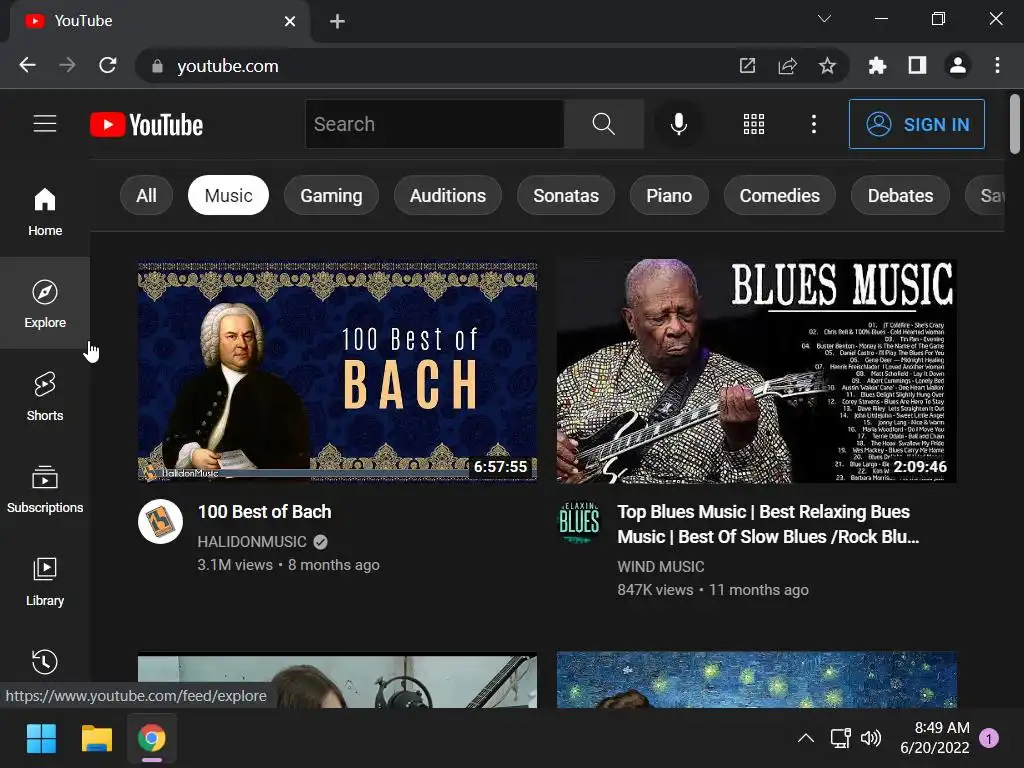Open Shorts in sidebar
The width and height of the screenshot is (1024, 768).
point(45,396)
